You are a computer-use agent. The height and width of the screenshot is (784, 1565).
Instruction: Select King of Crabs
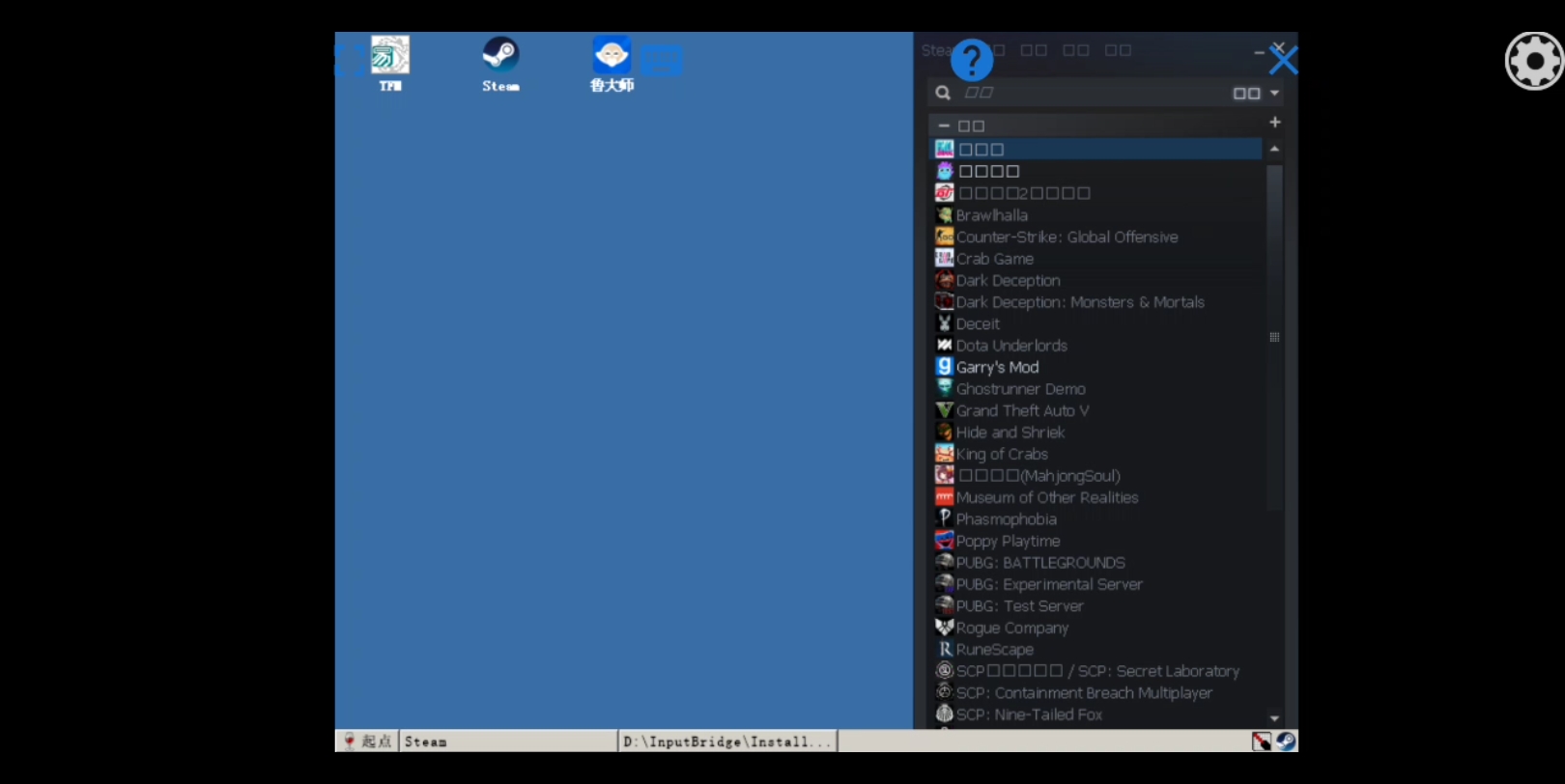(1095, 454)
